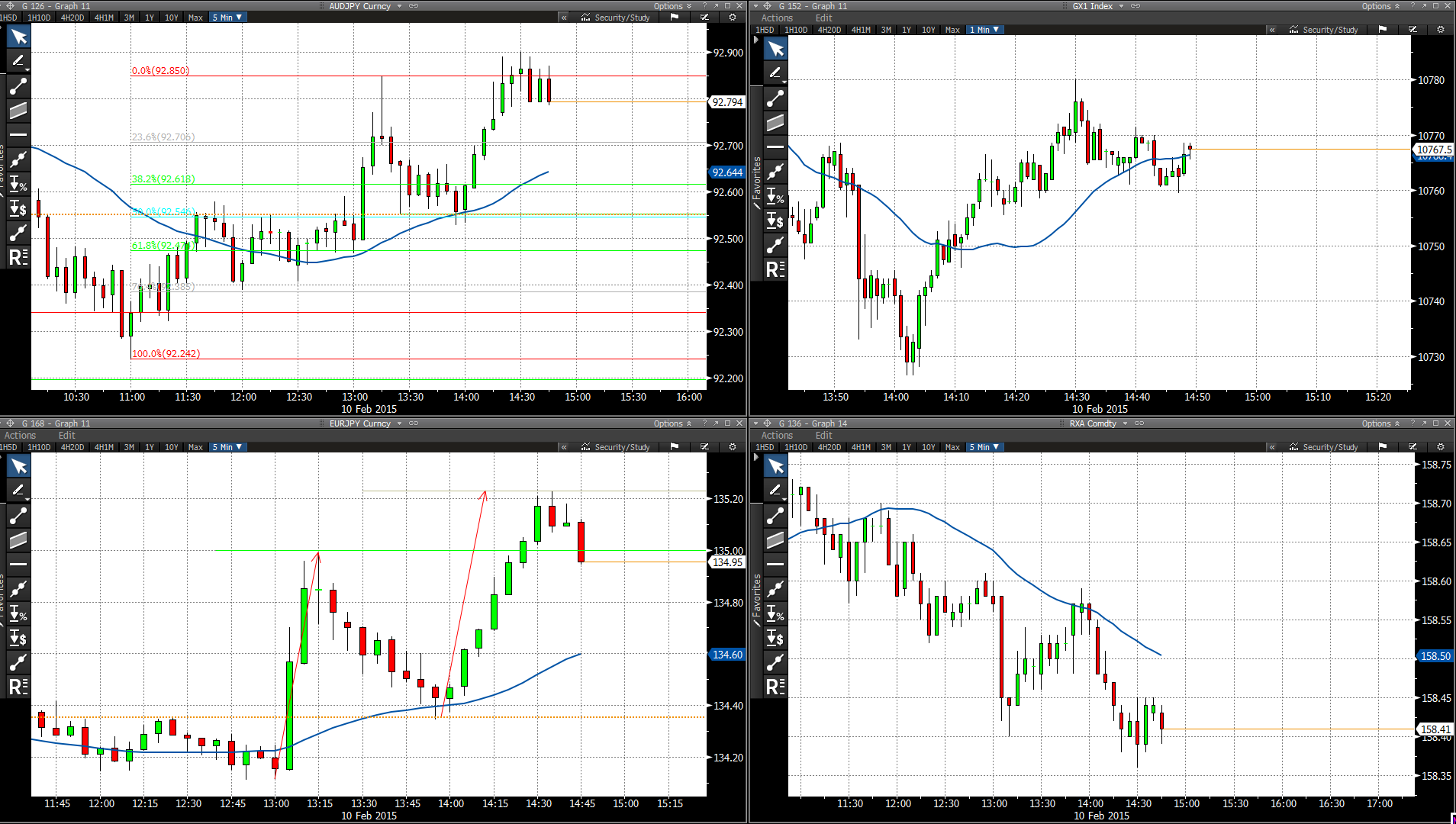This screenshot has height=824, width=1456.
Task: Open the 5 Min interval dropdown in RXA chart
Action: (x=984, y=447)
